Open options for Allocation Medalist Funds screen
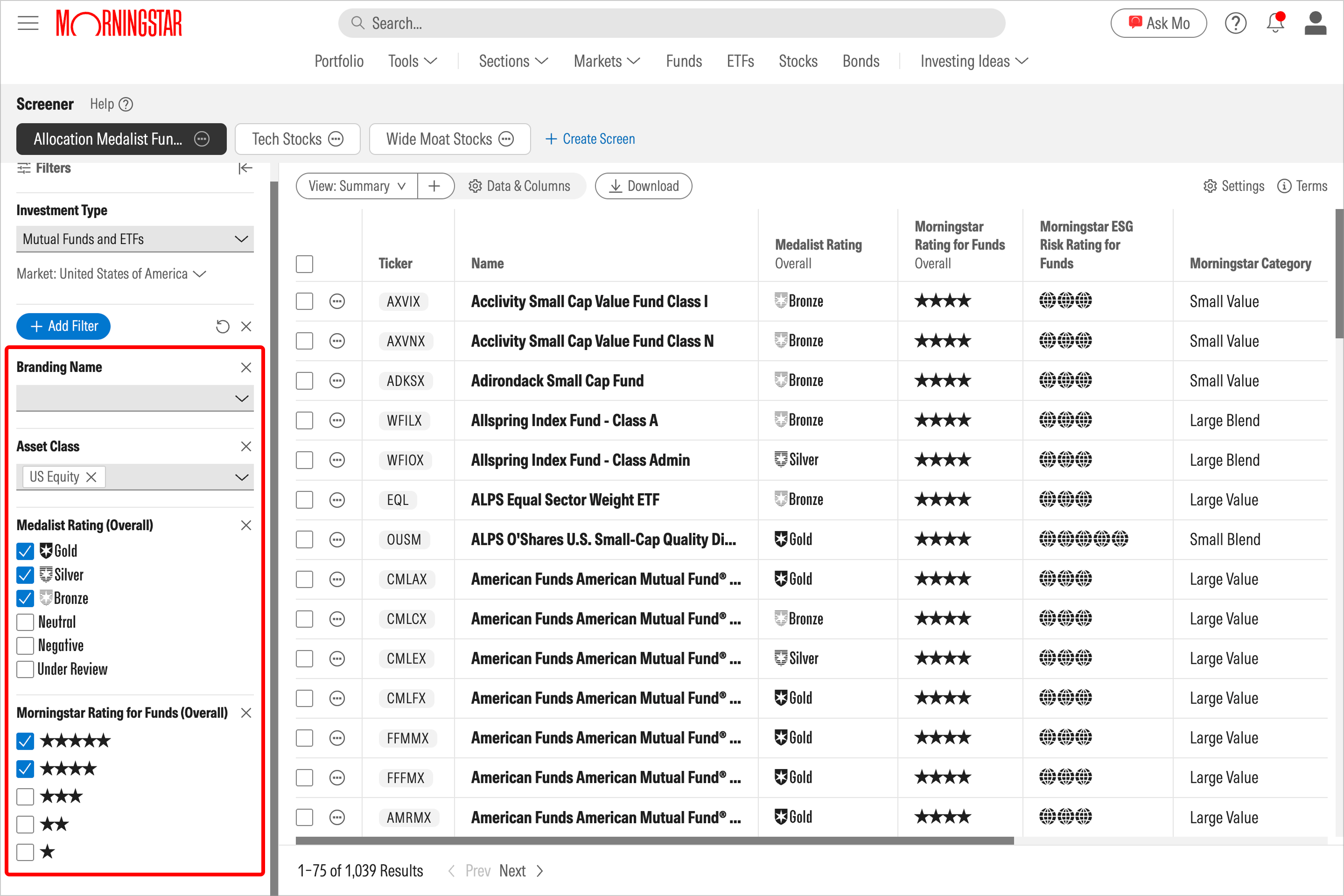 tap(202, 139)
